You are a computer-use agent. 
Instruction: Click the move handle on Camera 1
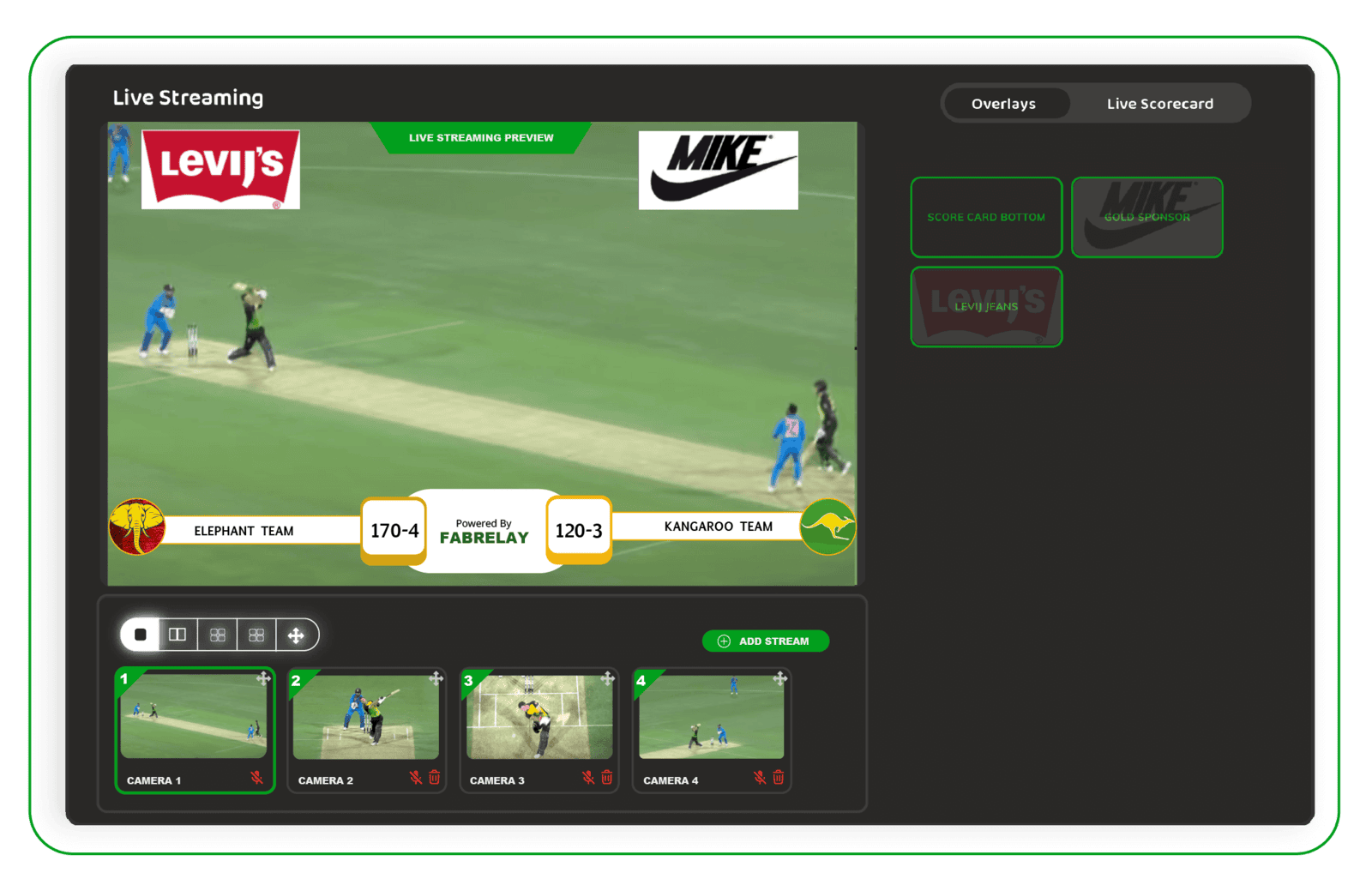263,678
